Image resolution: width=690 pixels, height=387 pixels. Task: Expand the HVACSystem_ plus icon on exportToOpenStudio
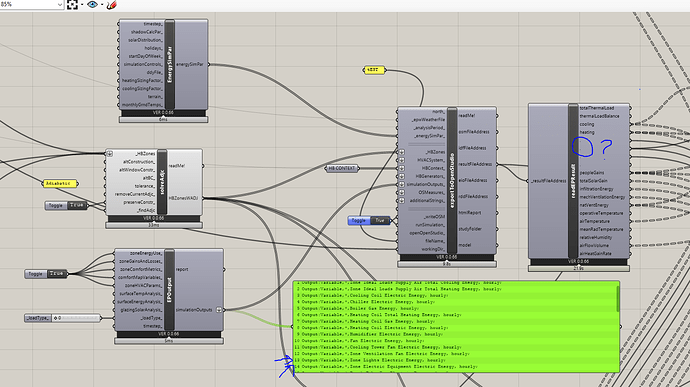coord(401,160)
